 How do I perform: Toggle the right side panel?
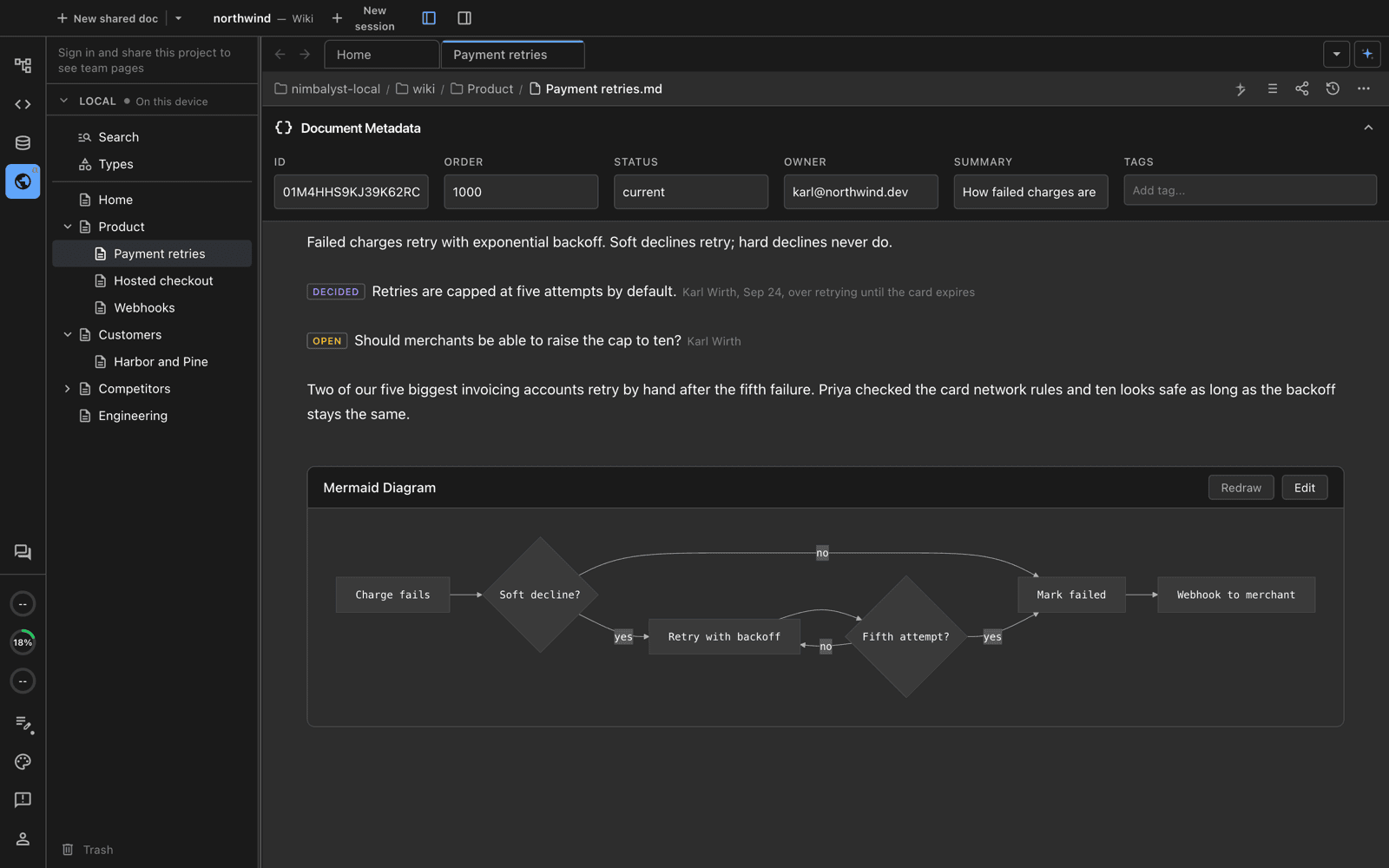(464, 18)
